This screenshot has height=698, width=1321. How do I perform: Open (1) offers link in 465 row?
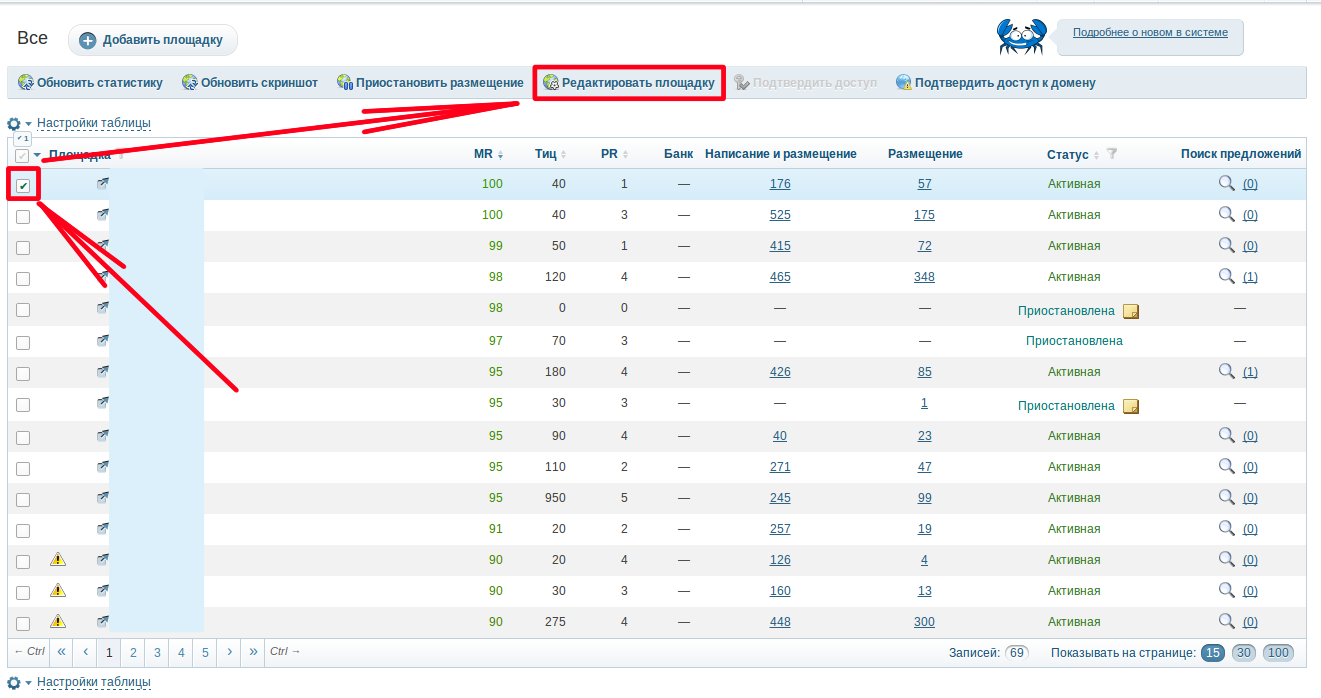click(x=1250, y=277)
